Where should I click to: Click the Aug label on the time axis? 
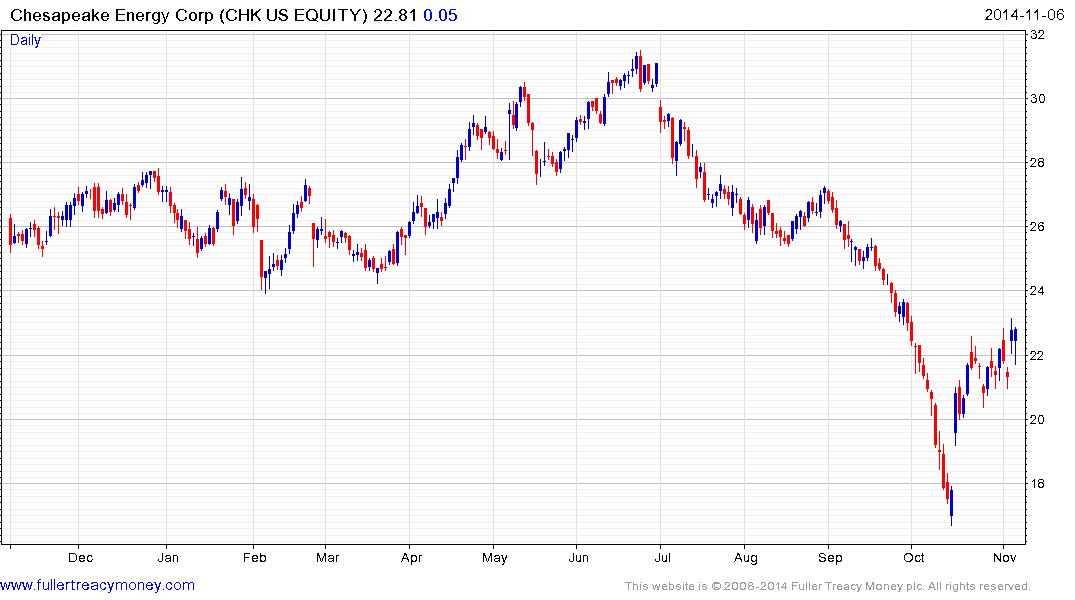click(x=746, y=557)
